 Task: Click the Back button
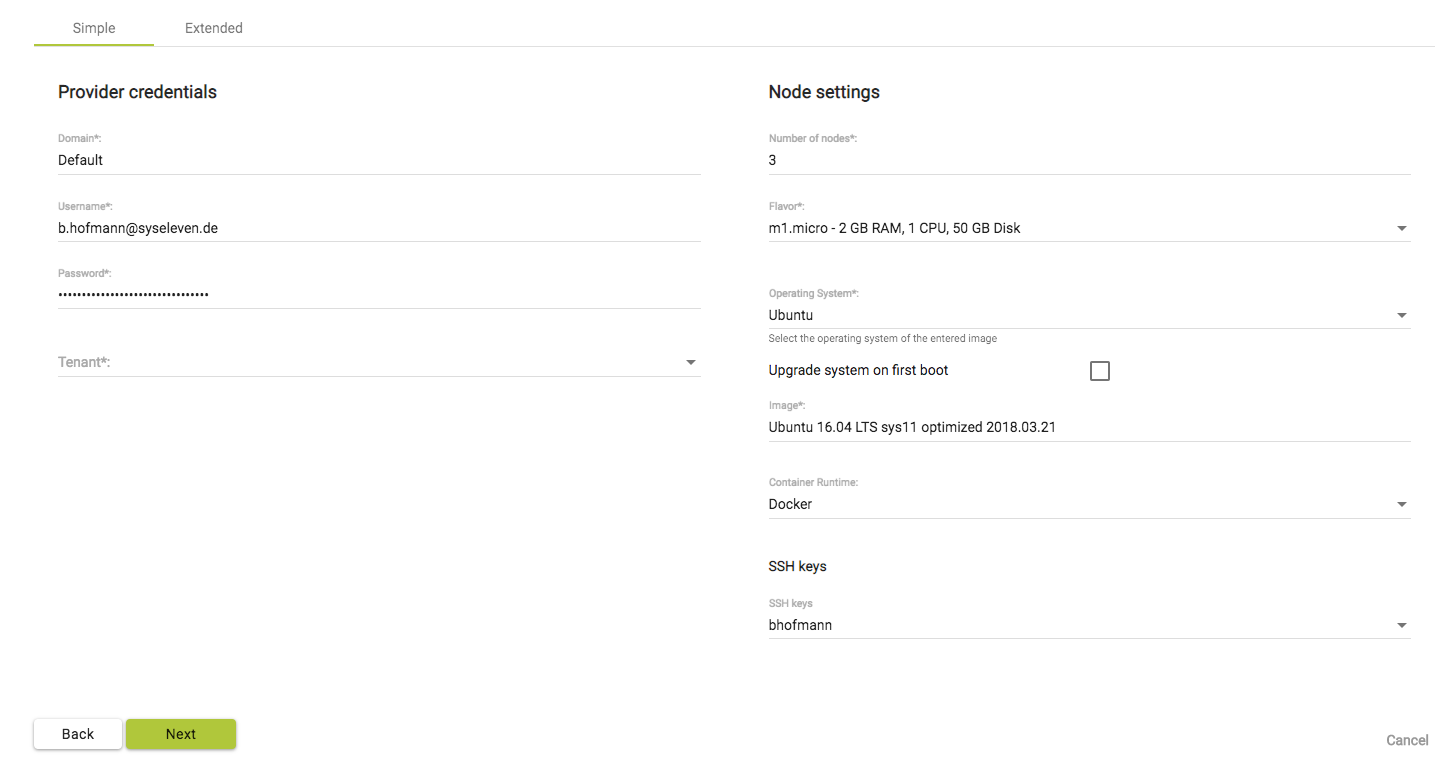77,733
